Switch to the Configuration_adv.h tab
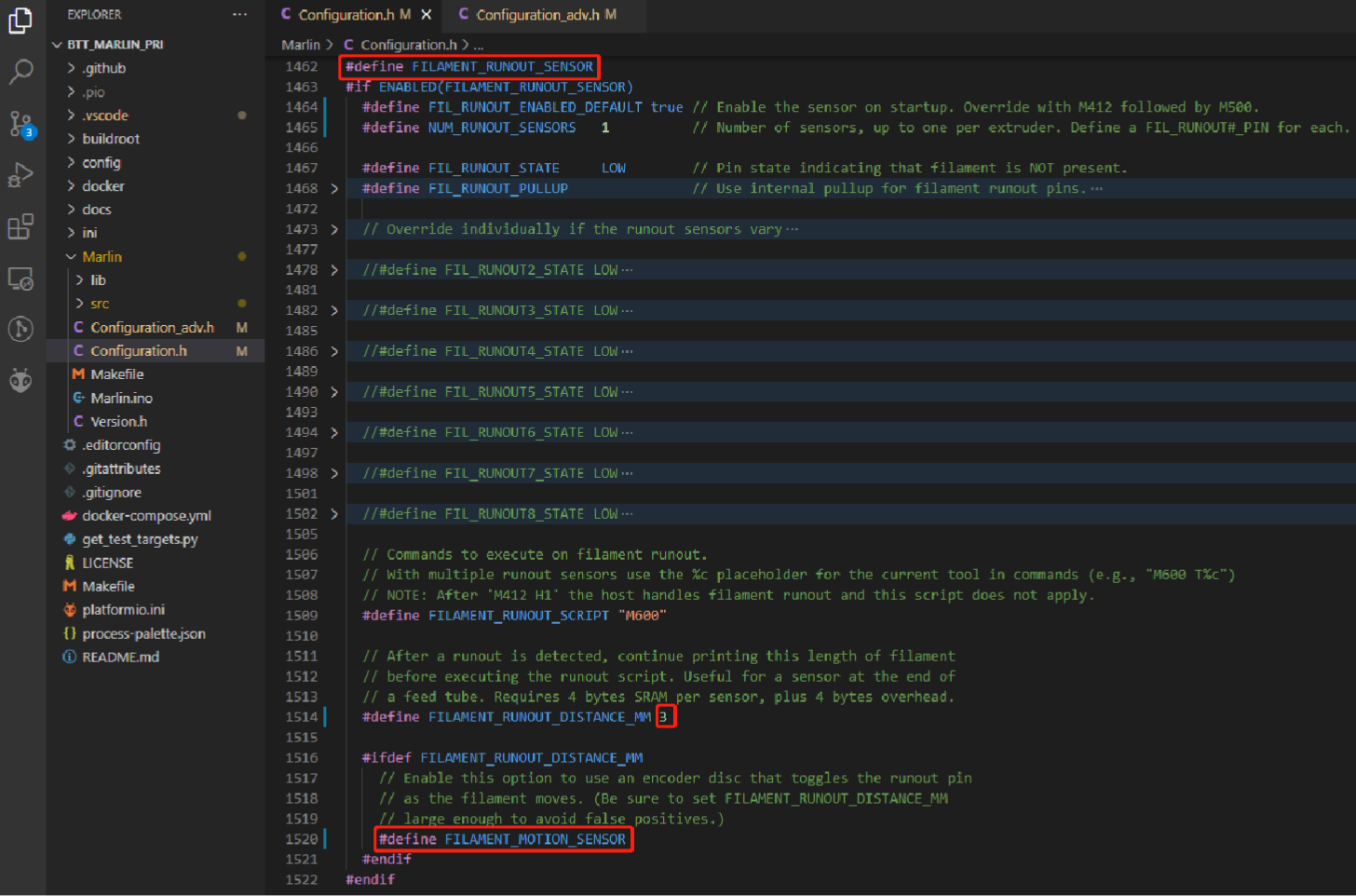The height and width of the screenshot is (896, 1356). click(536, 15)
